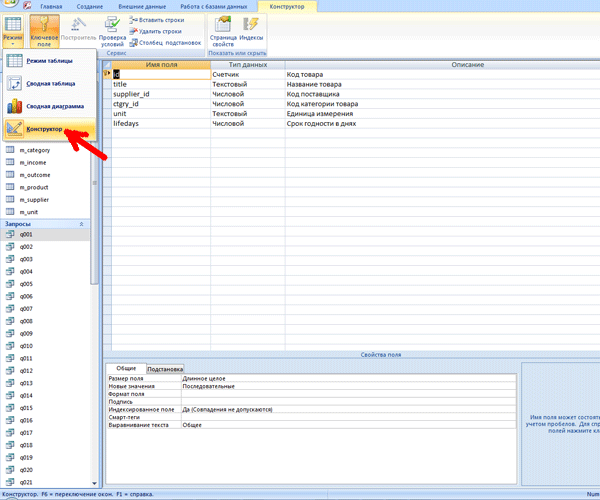
Task: Switch to the Общие properties tab
Action: coord(126,368)
